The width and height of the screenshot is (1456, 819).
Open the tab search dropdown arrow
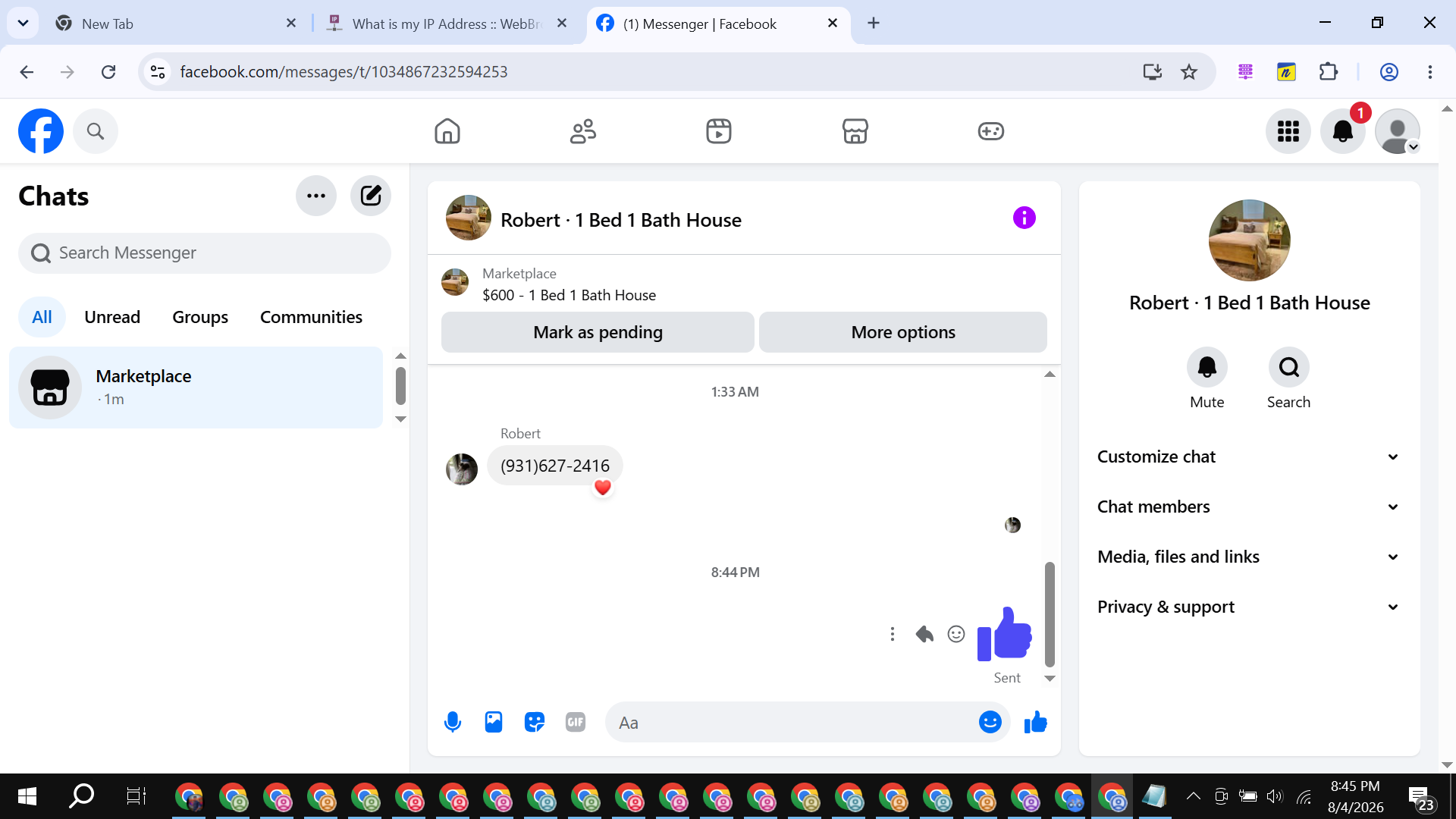24,24
